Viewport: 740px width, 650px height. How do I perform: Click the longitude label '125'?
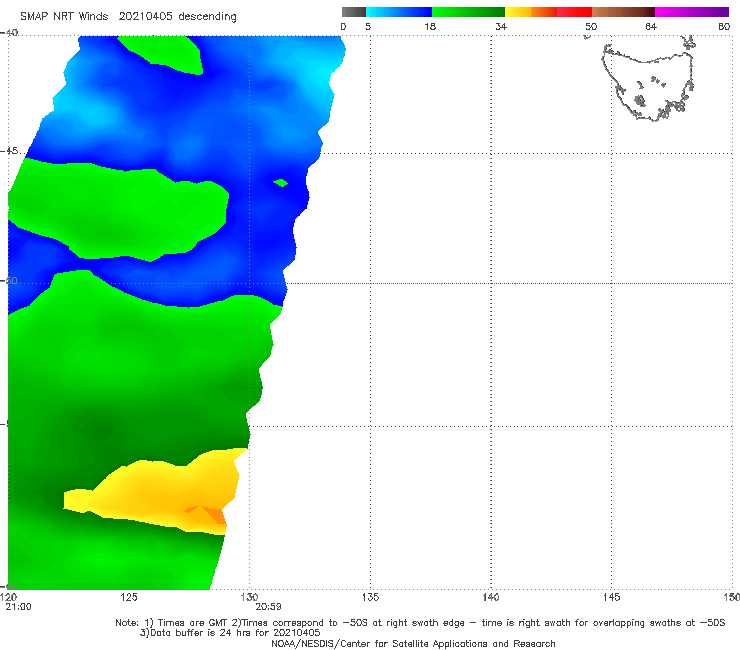[x=129, y=598]
